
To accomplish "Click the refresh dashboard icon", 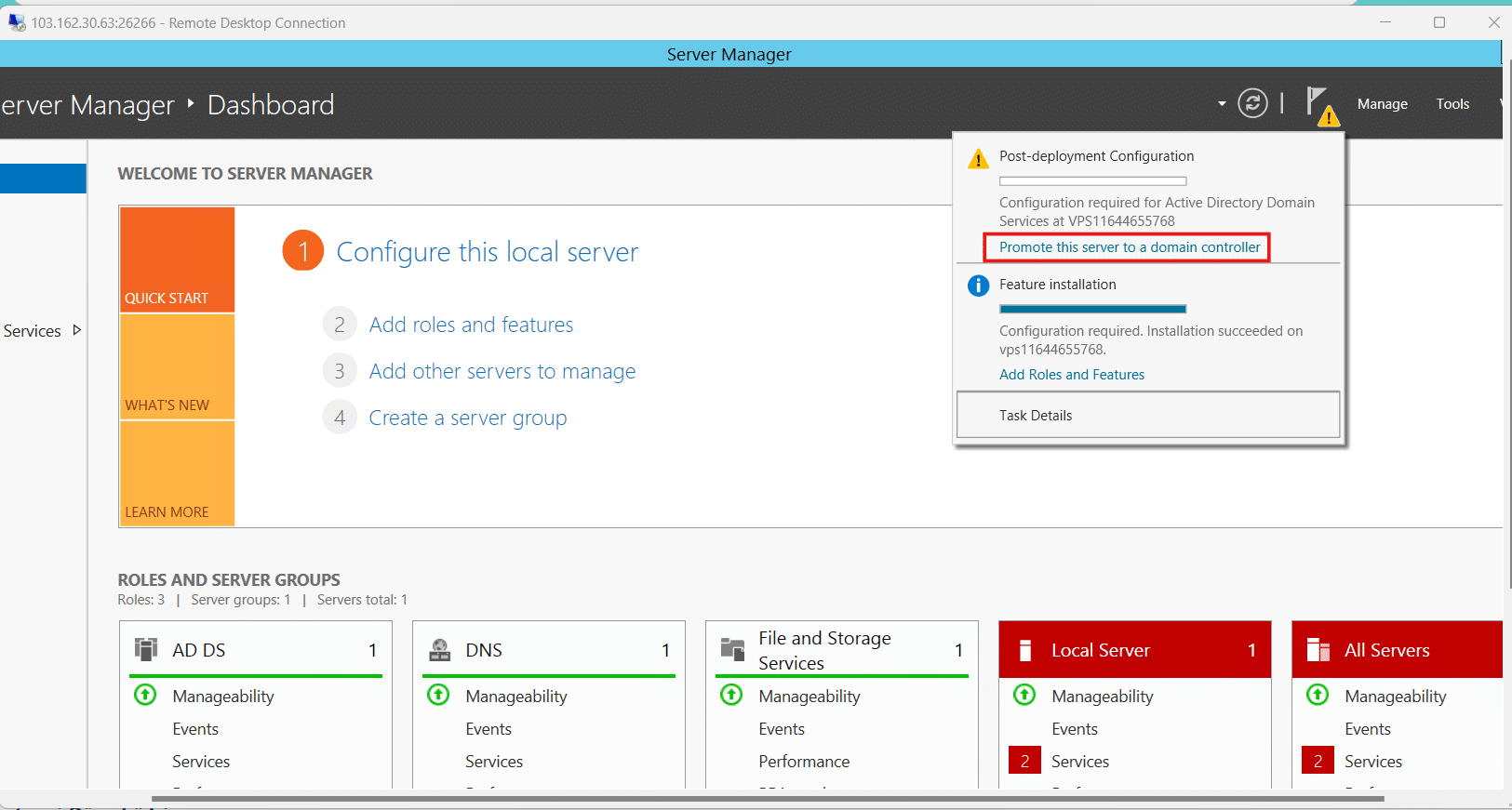I will (x=1252, y=103).
